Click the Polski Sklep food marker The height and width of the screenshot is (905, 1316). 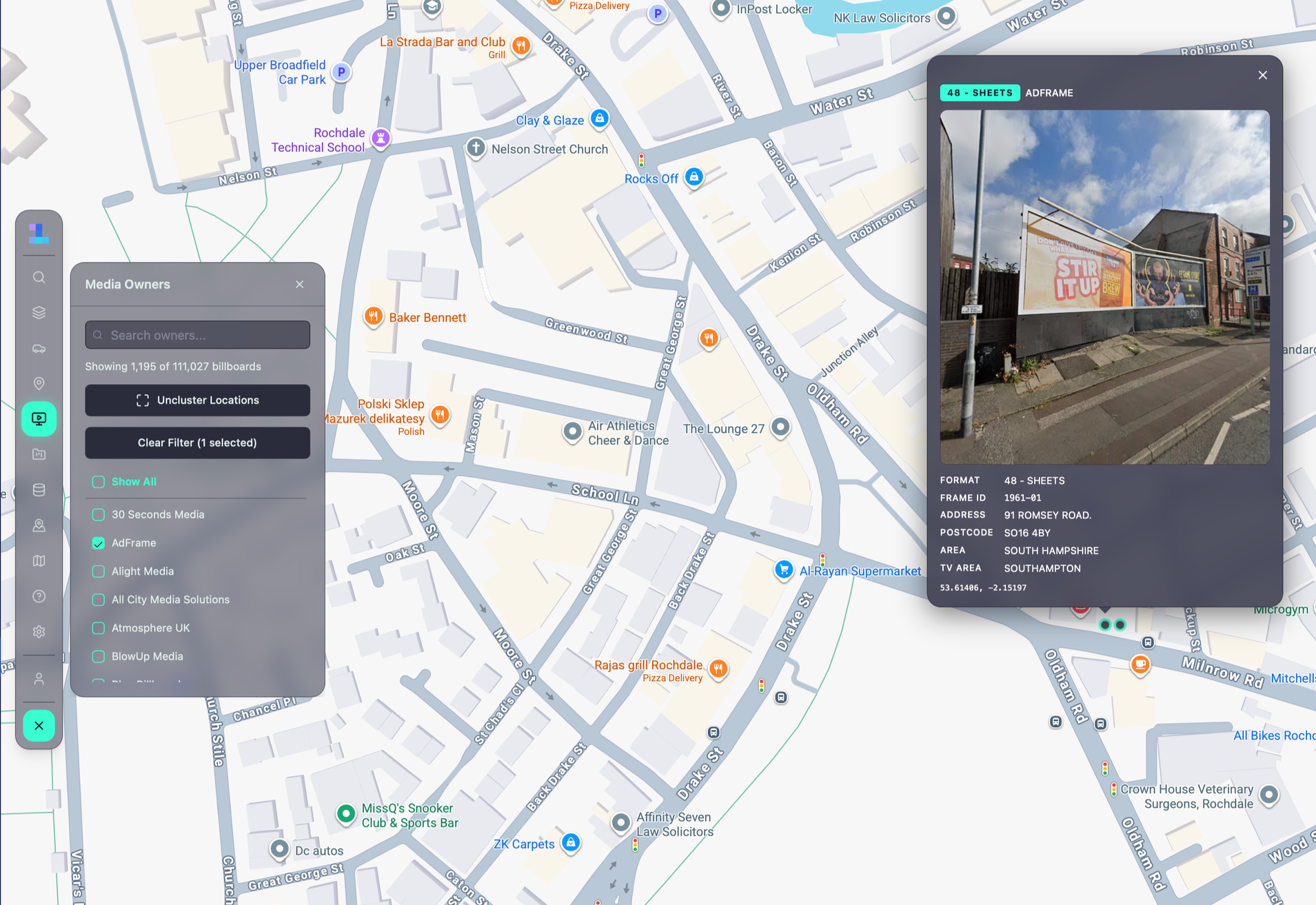coord(440,414)
